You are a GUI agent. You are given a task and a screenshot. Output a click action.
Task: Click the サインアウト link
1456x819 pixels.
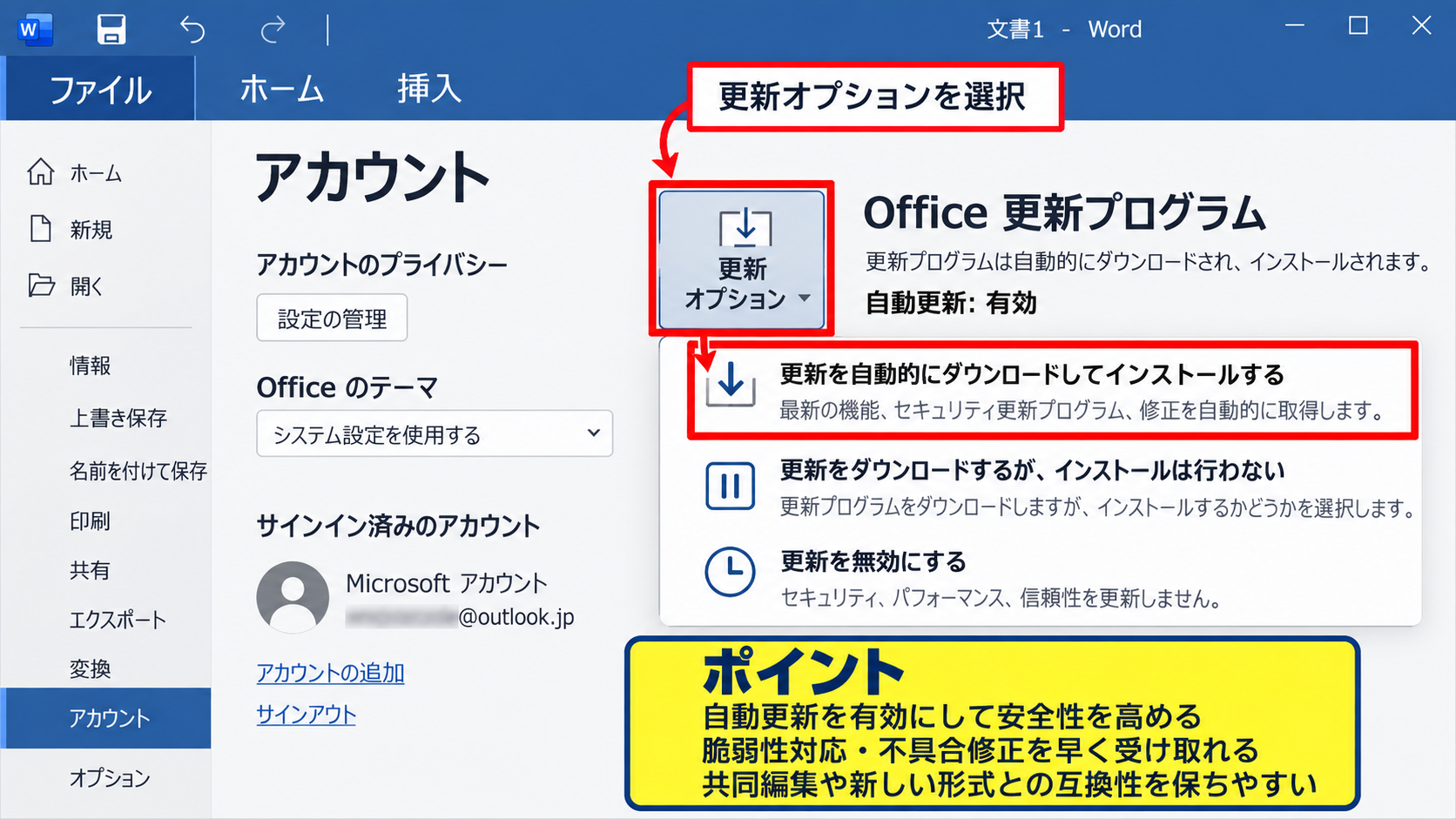tap(306, 715)
